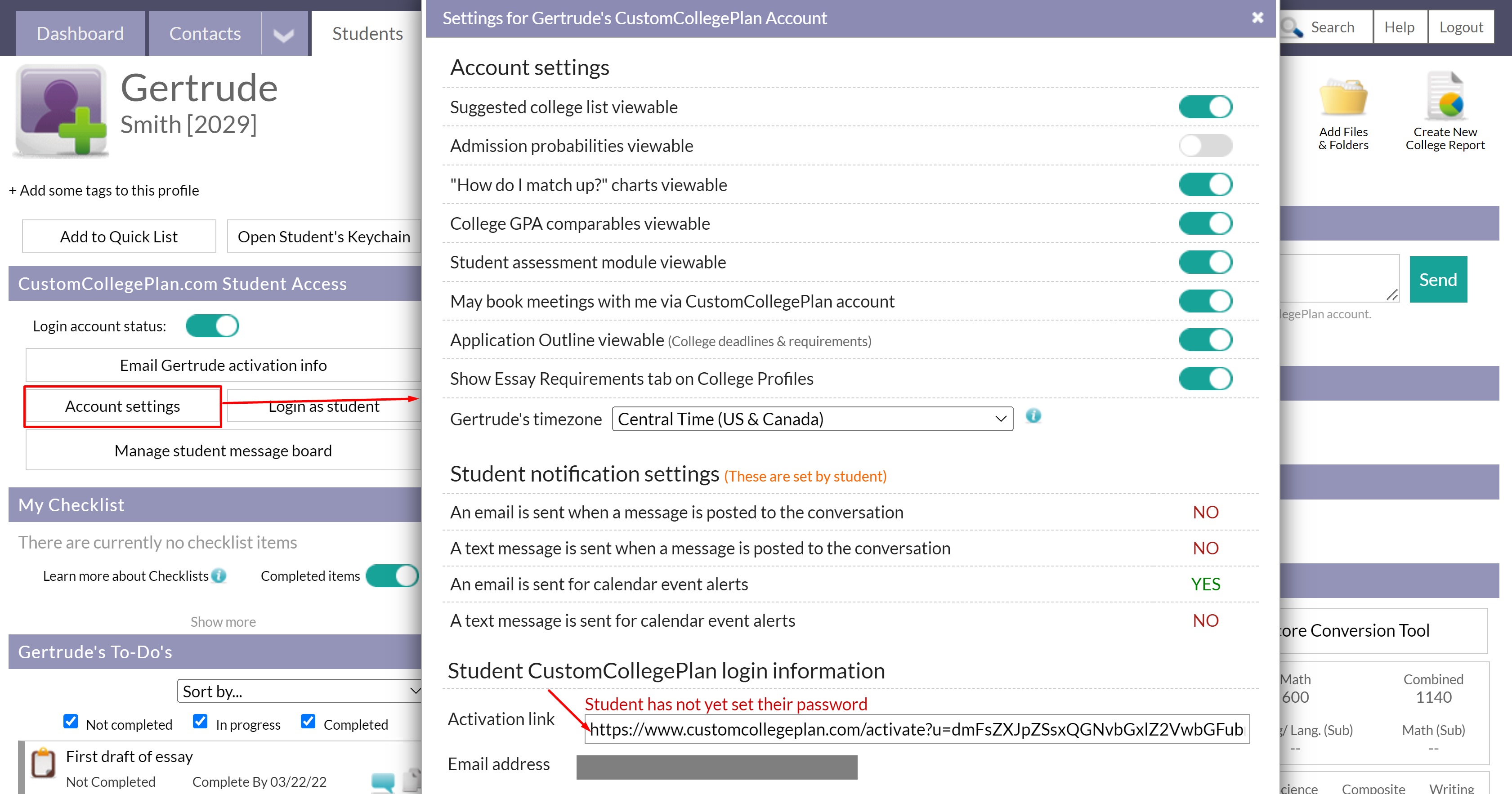Toggle Completed items switch in checklist
The height and width of the screenshot is (794, 1512).
click(392, 575)
